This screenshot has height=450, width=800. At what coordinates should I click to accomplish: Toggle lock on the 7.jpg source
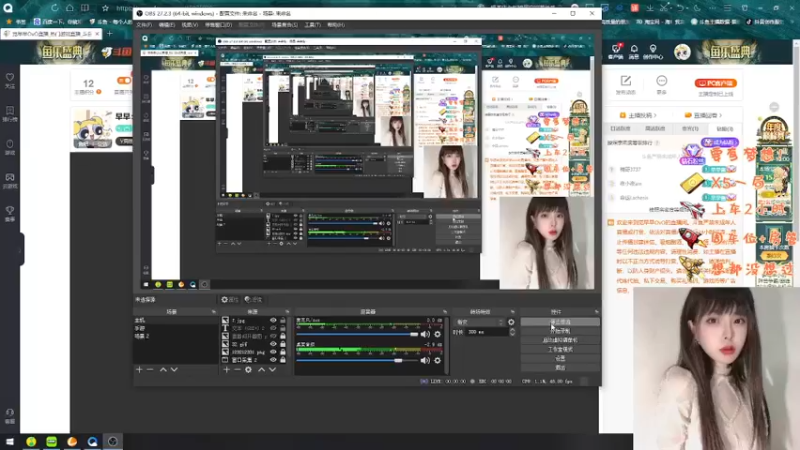(x=283, y=320)
